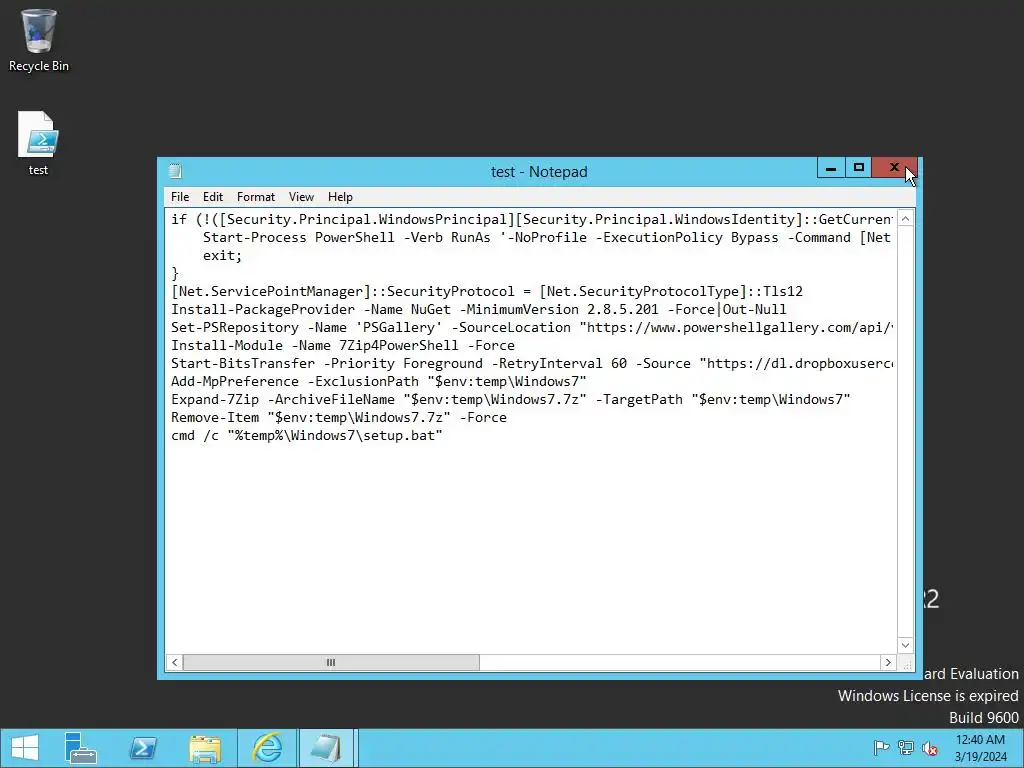This screenshot has height=768, width=1024.
Task: Minimize the Notepad window
Action: click(831, 168)
